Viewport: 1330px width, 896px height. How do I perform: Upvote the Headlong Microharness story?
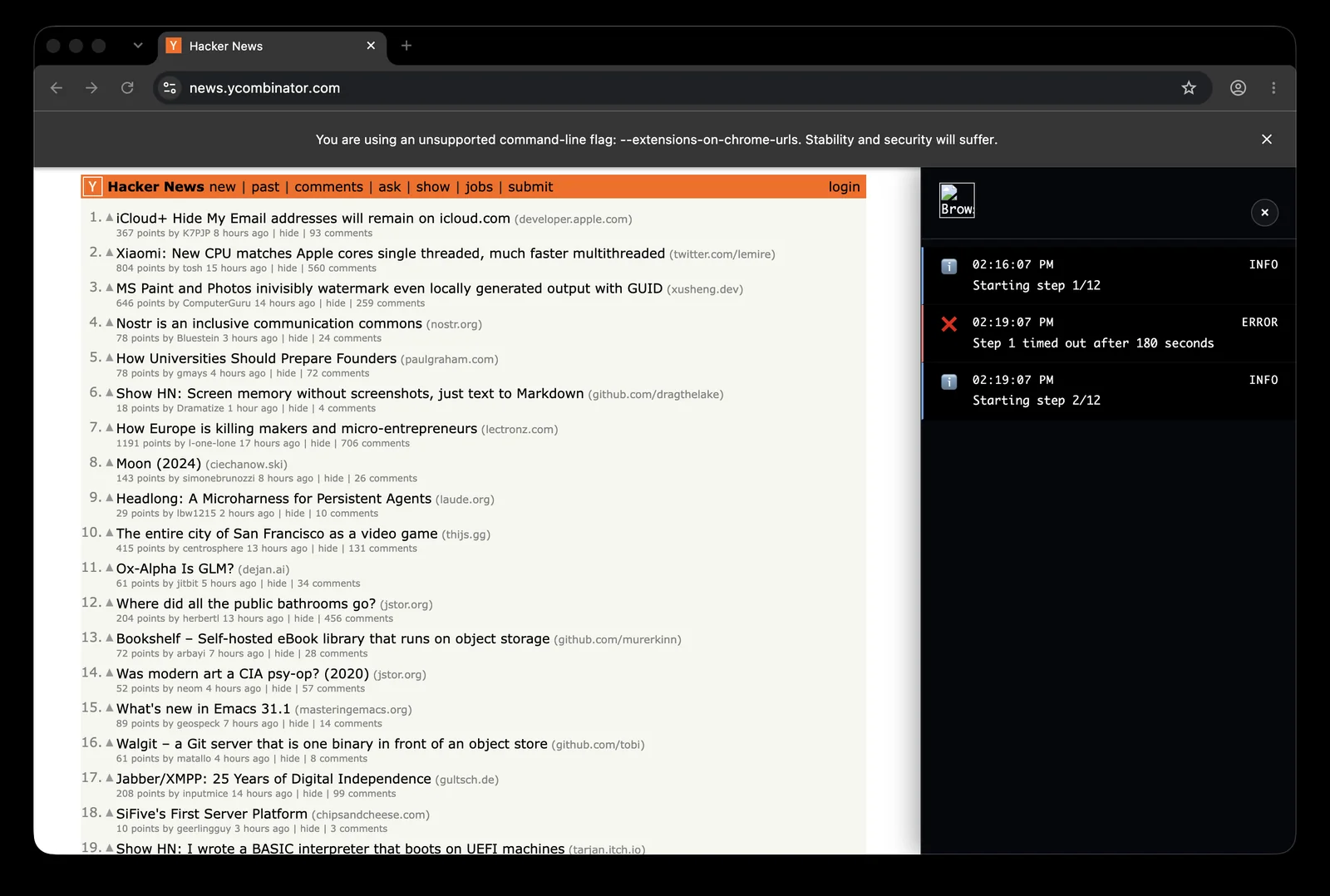(x=109, y=497)
